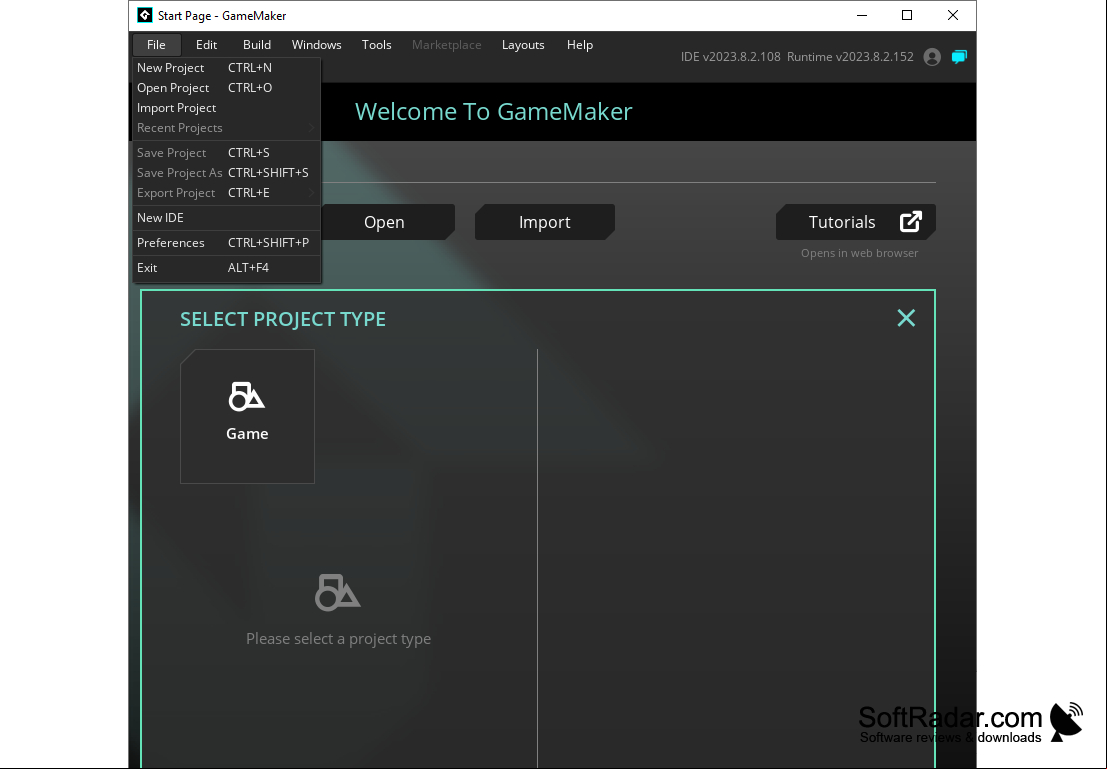Screen dimensions: 1107x769
Task: Choose Open Project from File menu
Action: pyautogui.click(x=227, y=88)
